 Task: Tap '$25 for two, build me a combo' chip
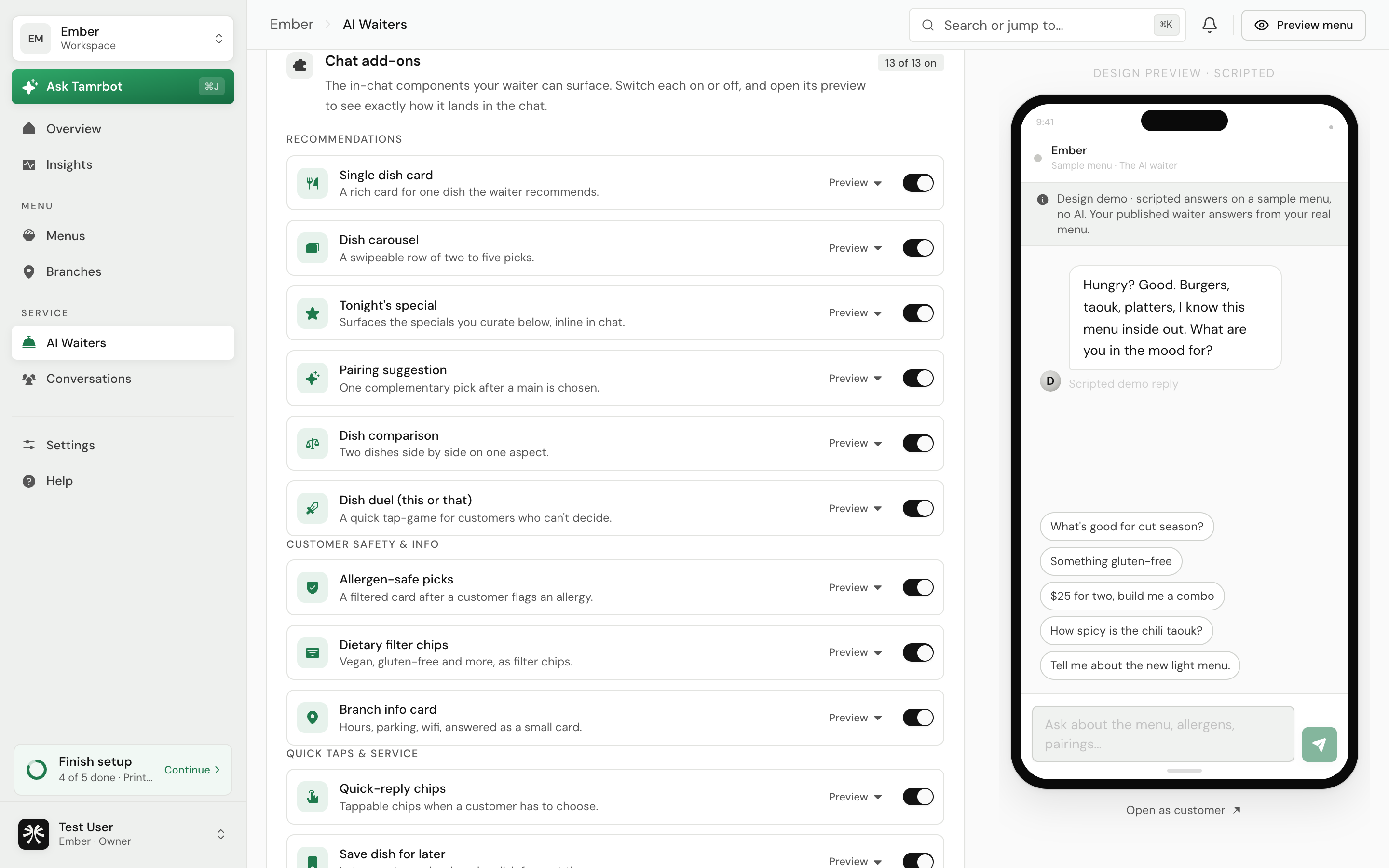pyautogui.click(x=1132, y=596)
